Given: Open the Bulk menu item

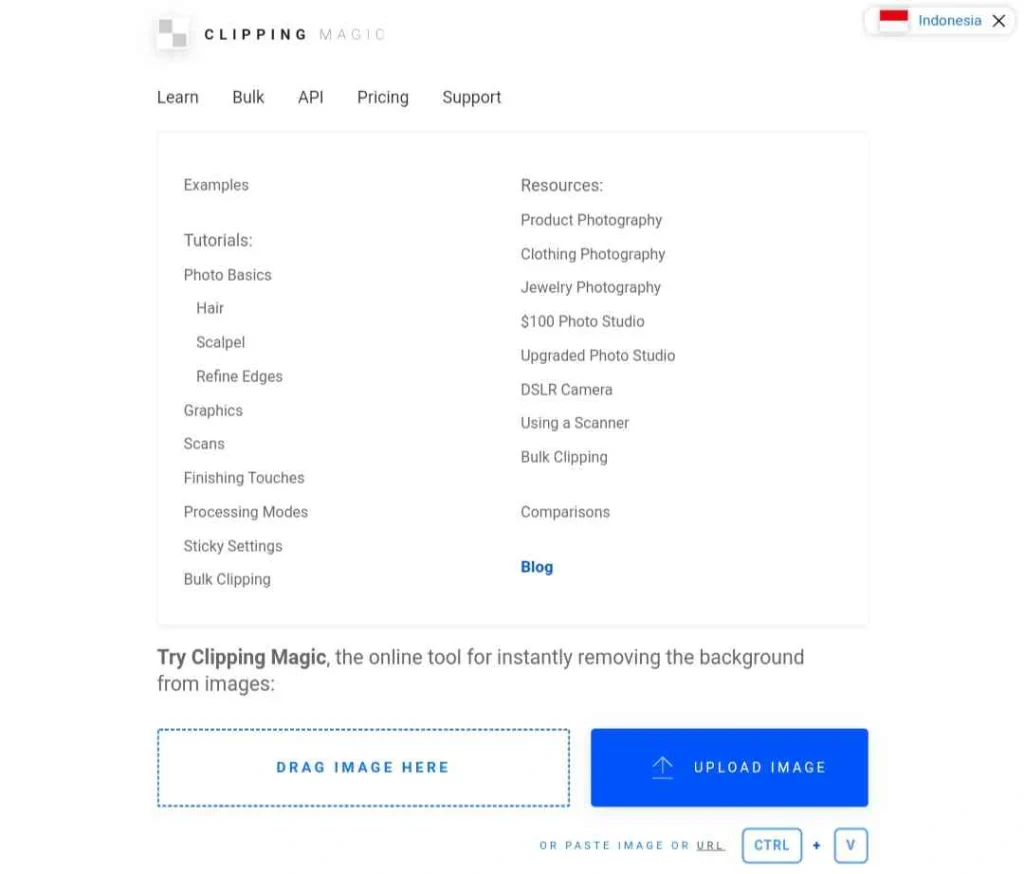Looking at the screenshot, I should [248, 97].
